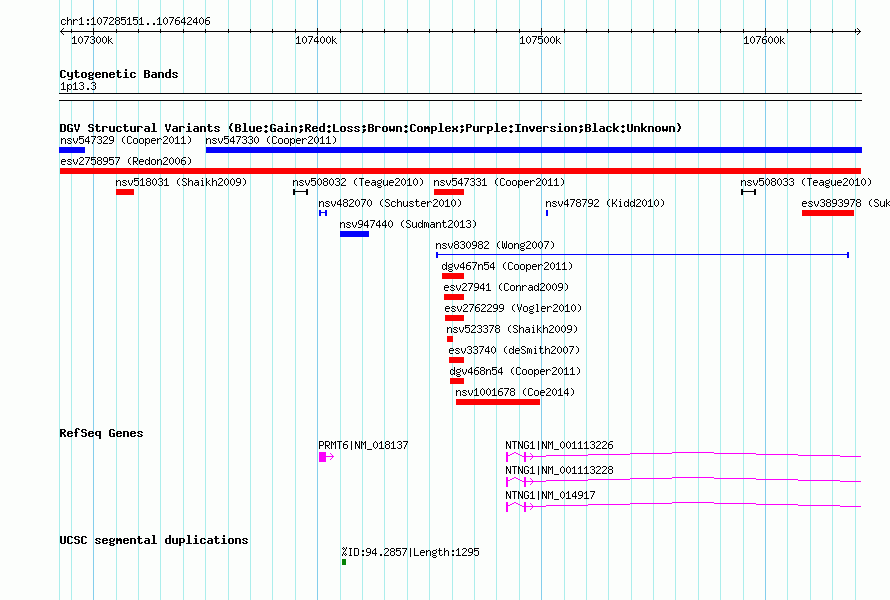Viewport: 890px width, 600px height.
Task: Click the NTNG1|NM_014917 gene label
Action: click(550, 496)
